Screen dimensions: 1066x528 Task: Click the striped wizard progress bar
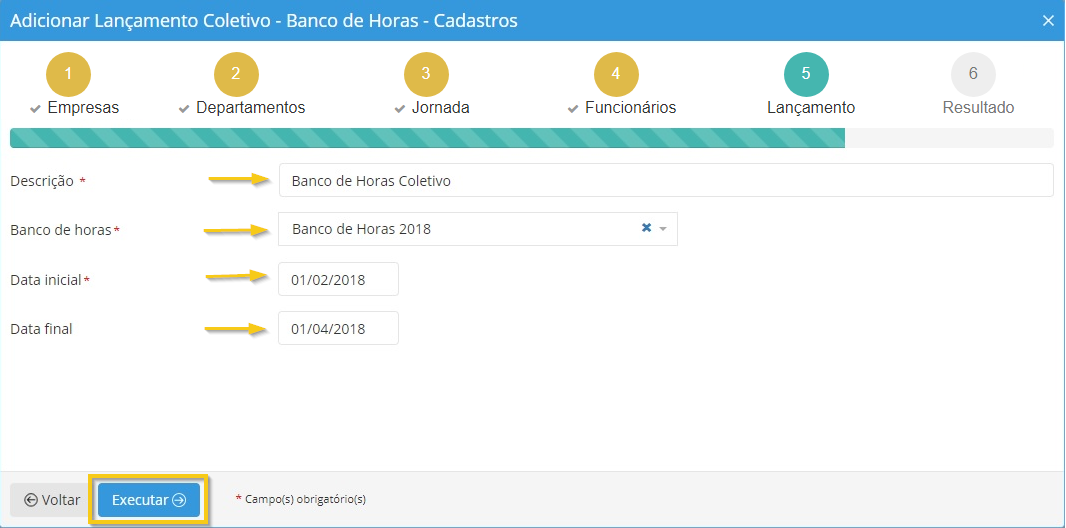427,138
